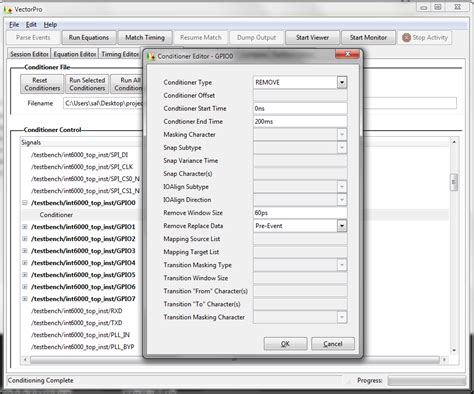Expand the GPIO7 signal tree node
Image resolution: width=474 pixels, height=394 pixels.
click(x=25, y=299)
